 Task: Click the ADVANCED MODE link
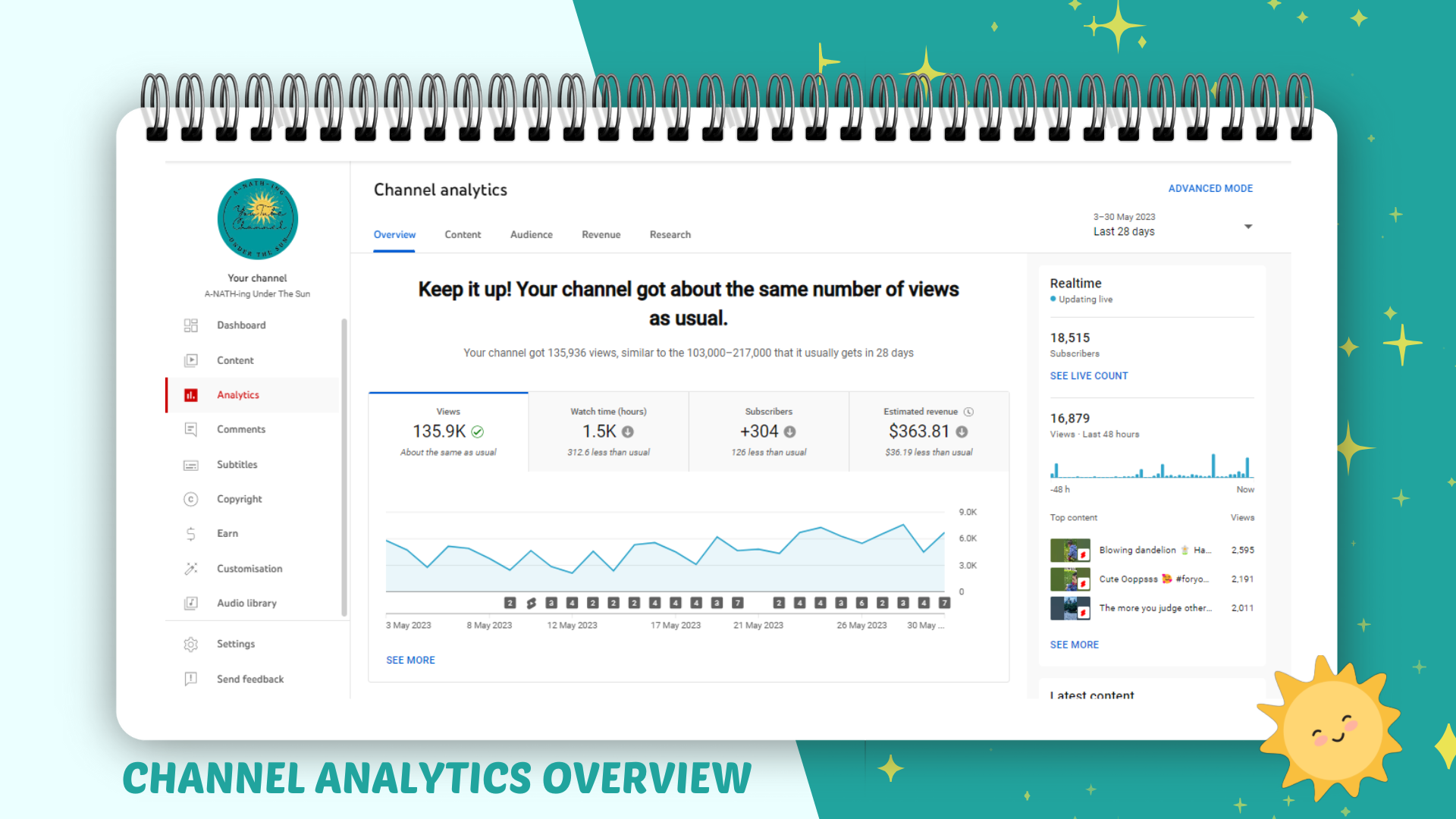pyautogui.click(x=1210, y=188)
